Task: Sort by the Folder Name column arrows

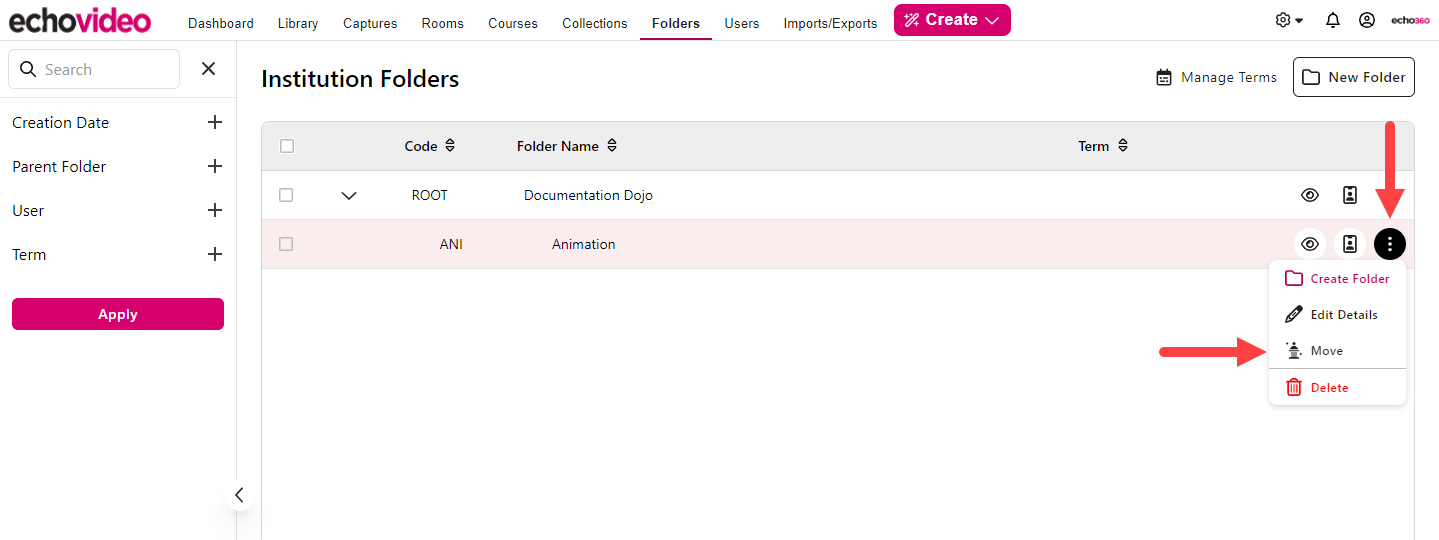Action: pyautogui.click(x=612, y=146)
